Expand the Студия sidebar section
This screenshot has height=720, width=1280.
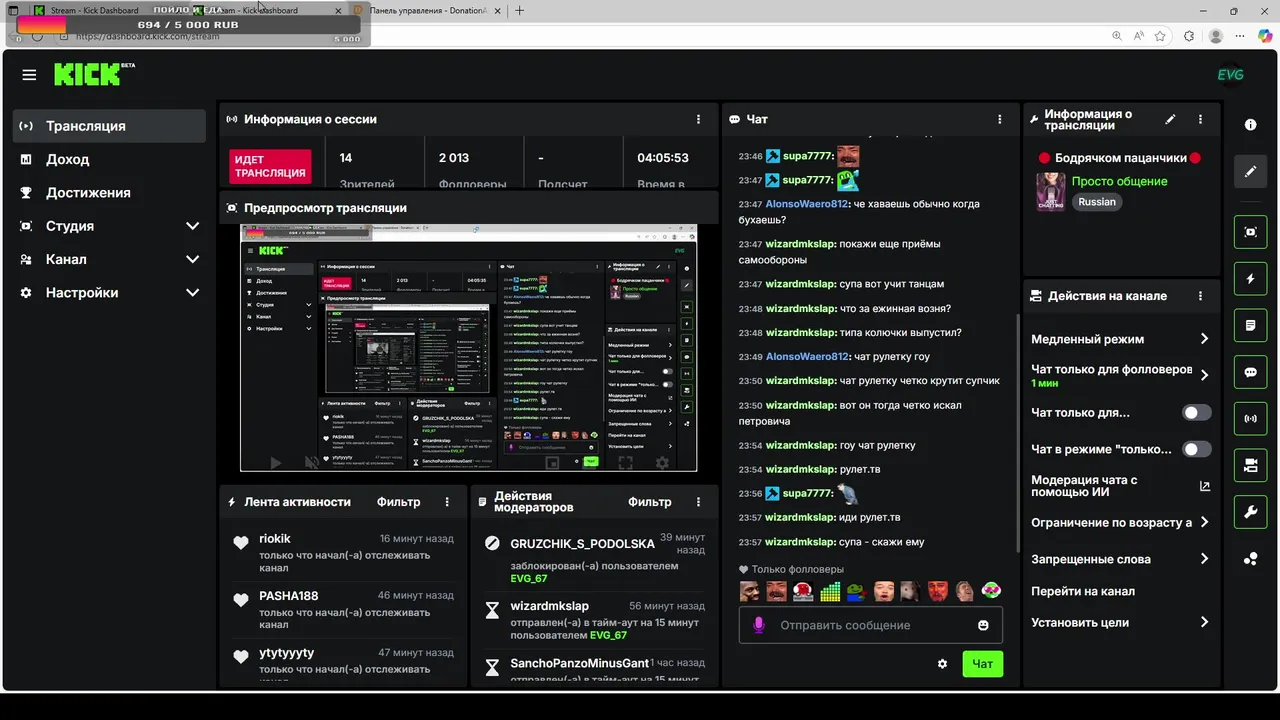coord(110,226)
